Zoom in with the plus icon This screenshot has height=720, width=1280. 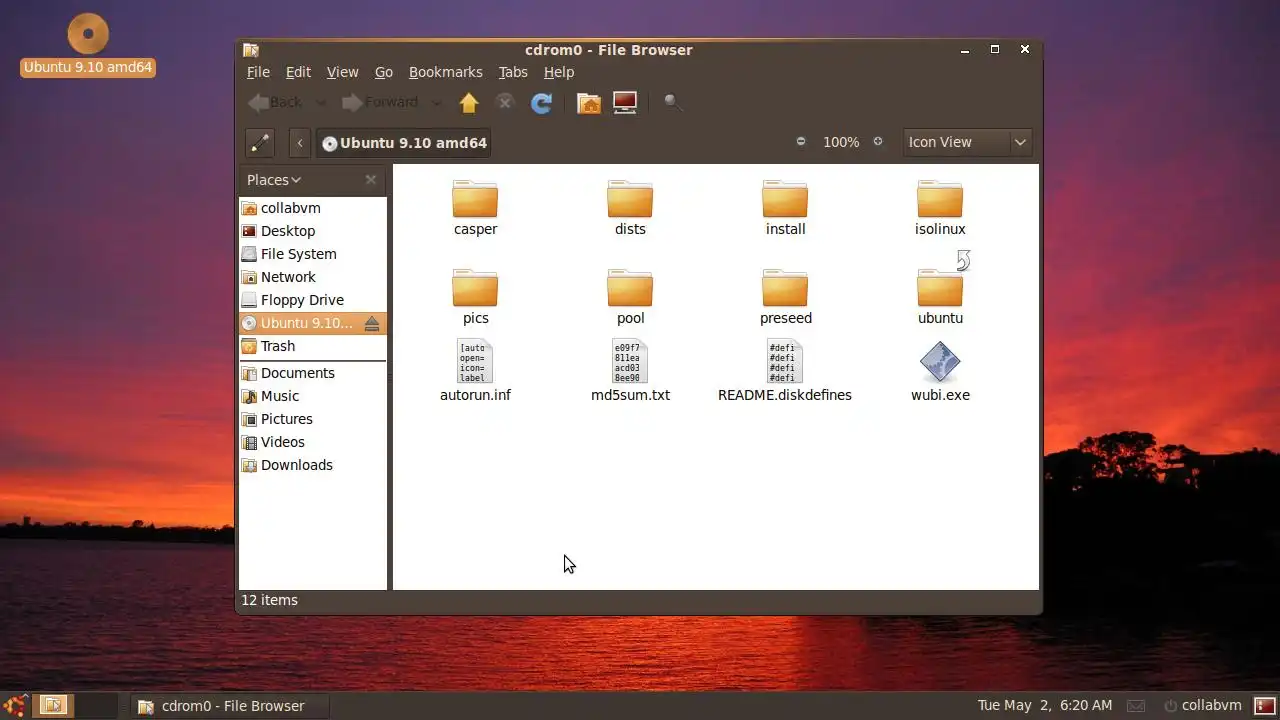tap(878, 142)
